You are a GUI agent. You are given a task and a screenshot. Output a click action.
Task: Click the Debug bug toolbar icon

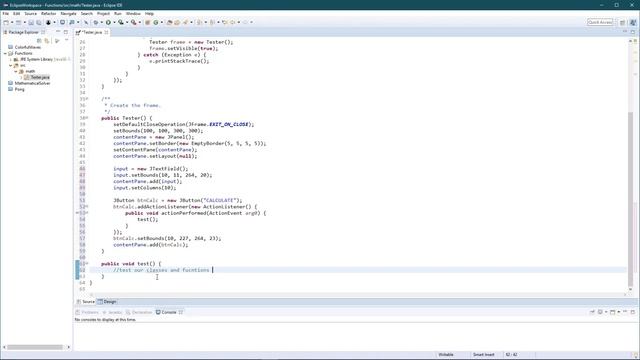coord(96,22)
